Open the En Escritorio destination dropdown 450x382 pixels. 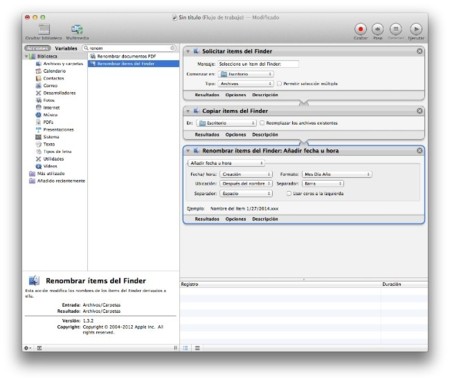point(226,123)
